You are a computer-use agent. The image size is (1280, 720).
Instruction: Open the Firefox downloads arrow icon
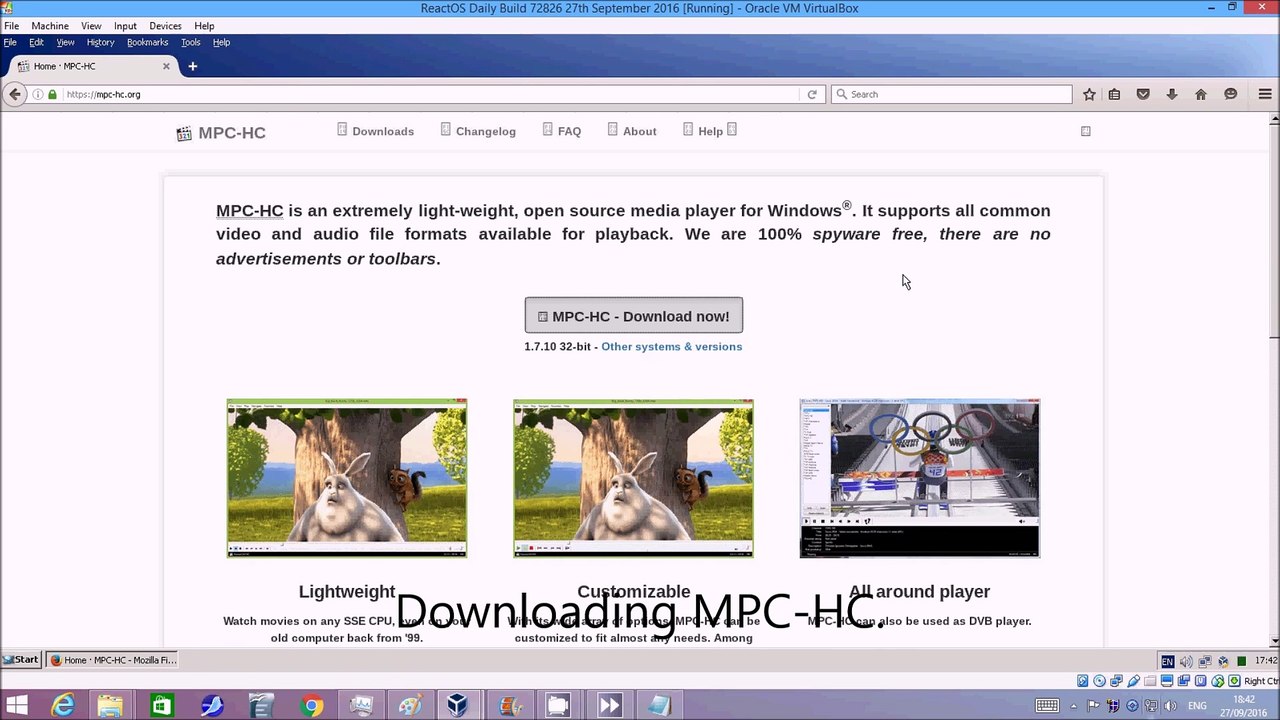tap(1172, 94)
